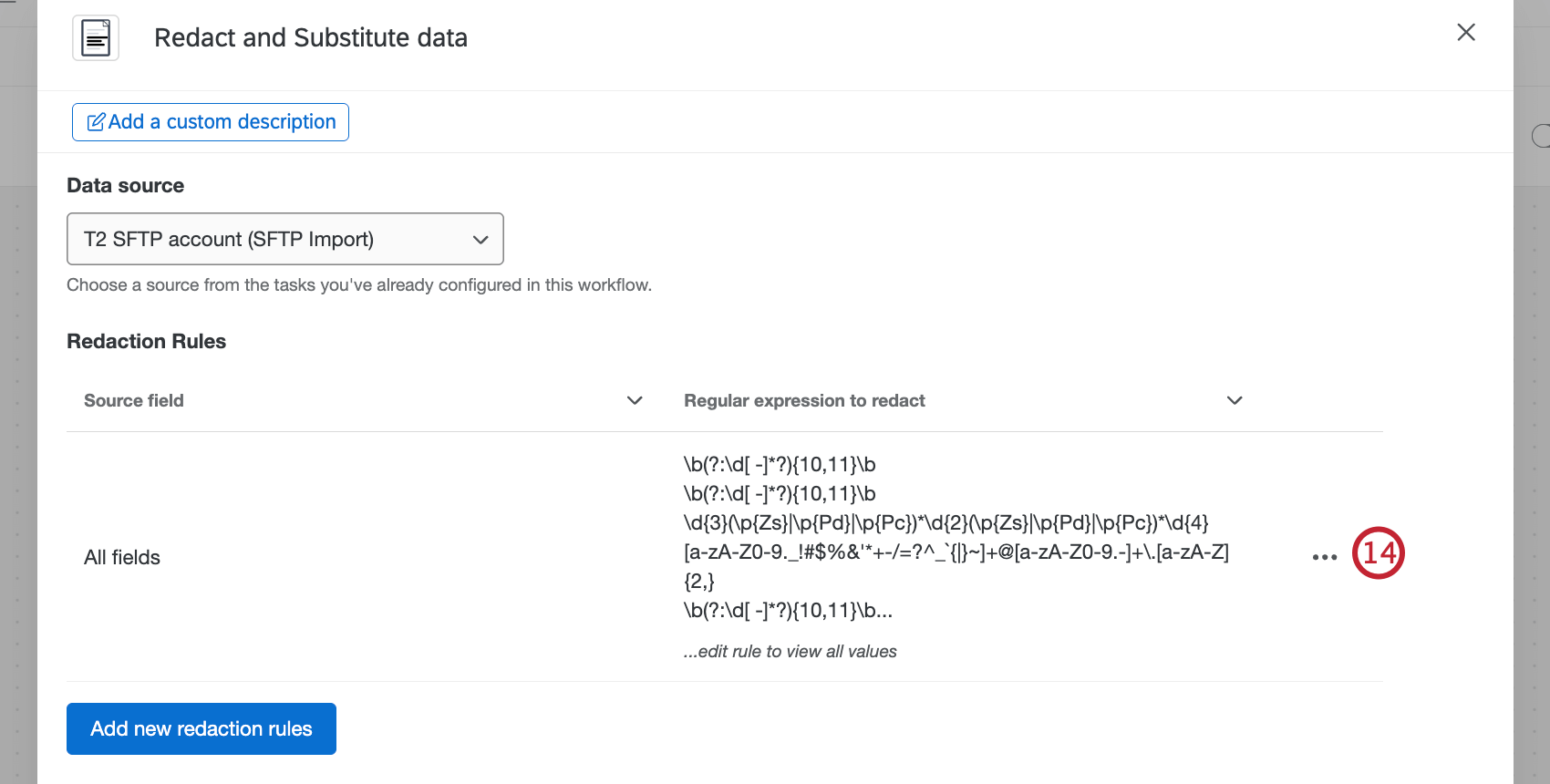This screenshot has width=1550, height=784.
Task: Open the ellipsis options menu for the rule
Action: (1324, 556)
